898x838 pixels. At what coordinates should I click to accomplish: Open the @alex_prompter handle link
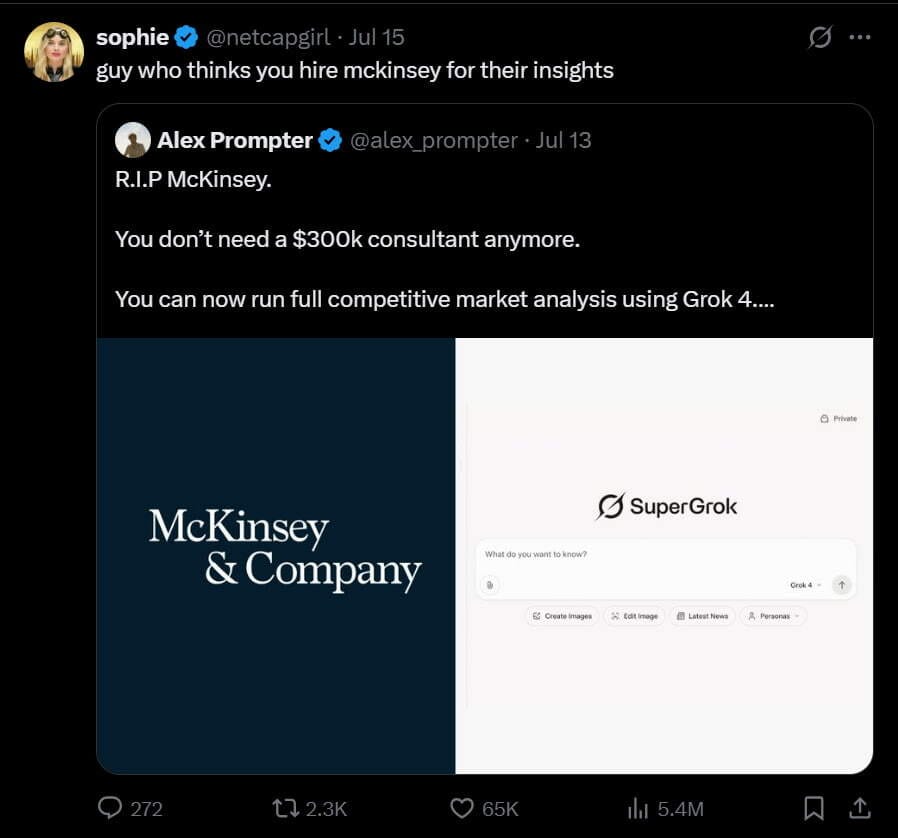[x=434, y=140]
